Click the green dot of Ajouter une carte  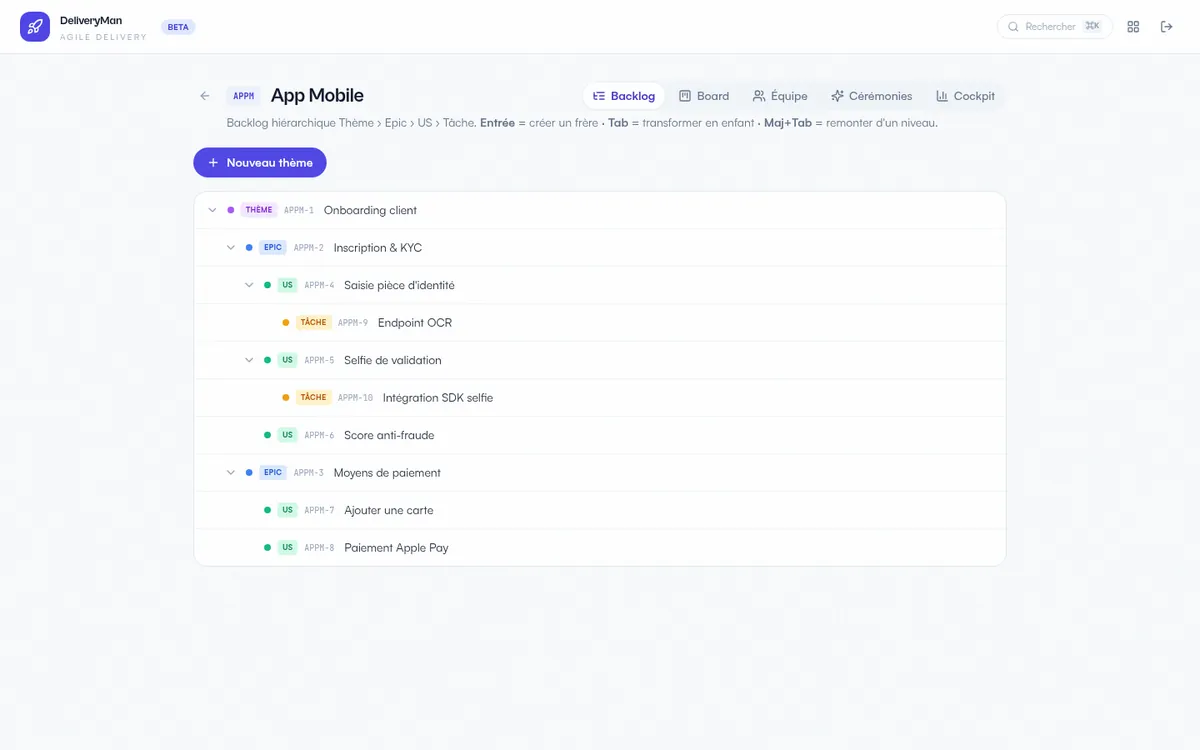267,510
